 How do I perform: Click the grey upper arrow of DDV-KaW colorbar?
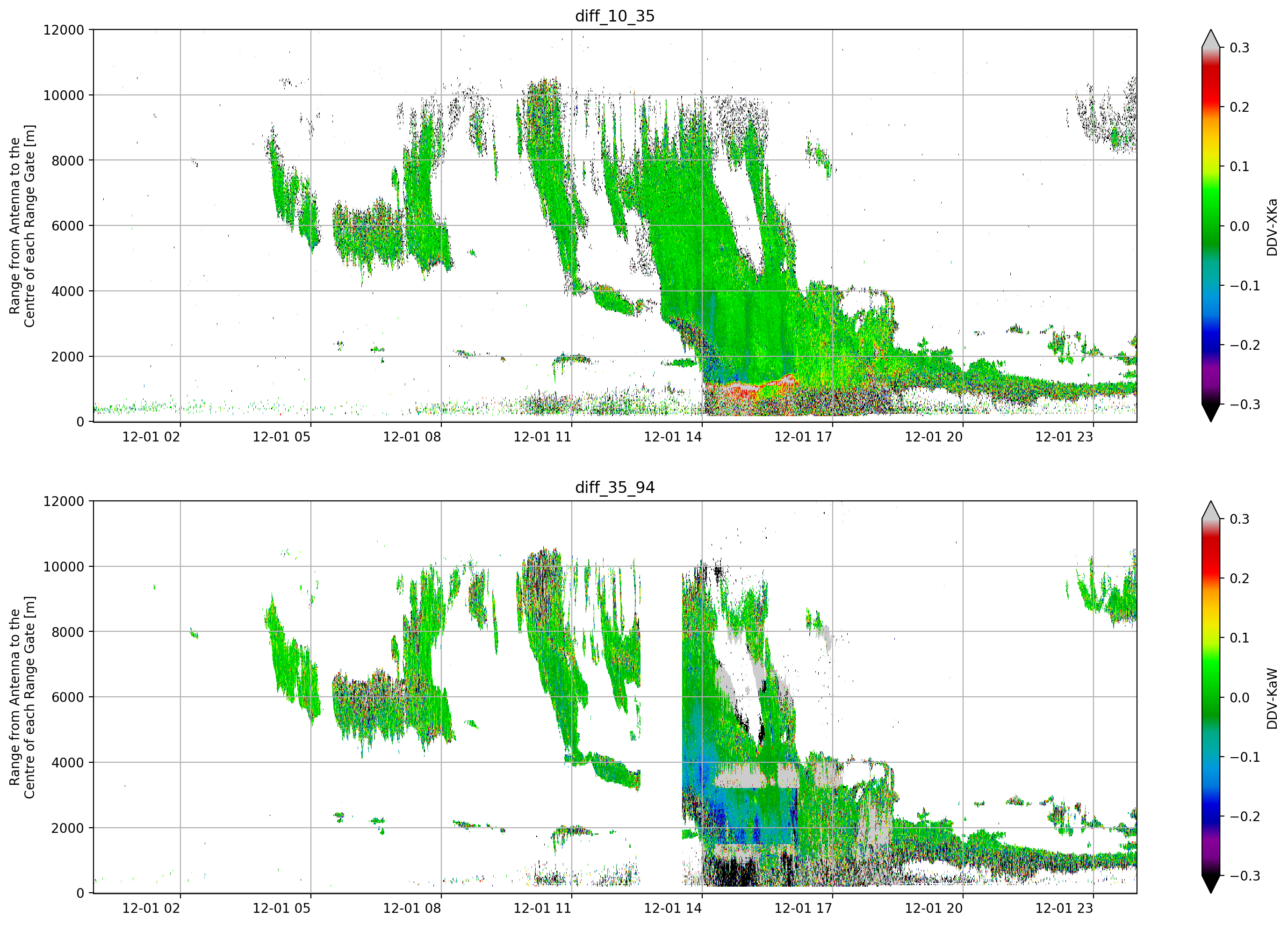[1211, 511]
